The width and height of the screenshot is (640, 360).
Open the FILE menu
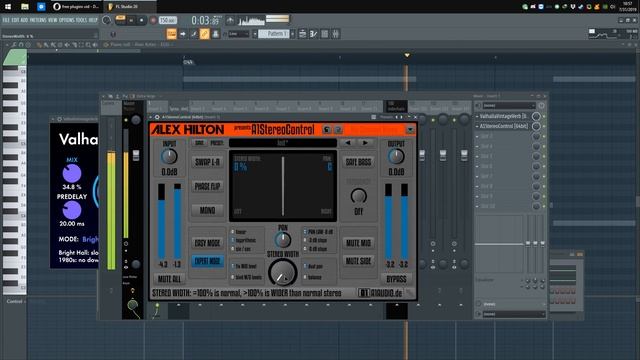pos(6,20)
